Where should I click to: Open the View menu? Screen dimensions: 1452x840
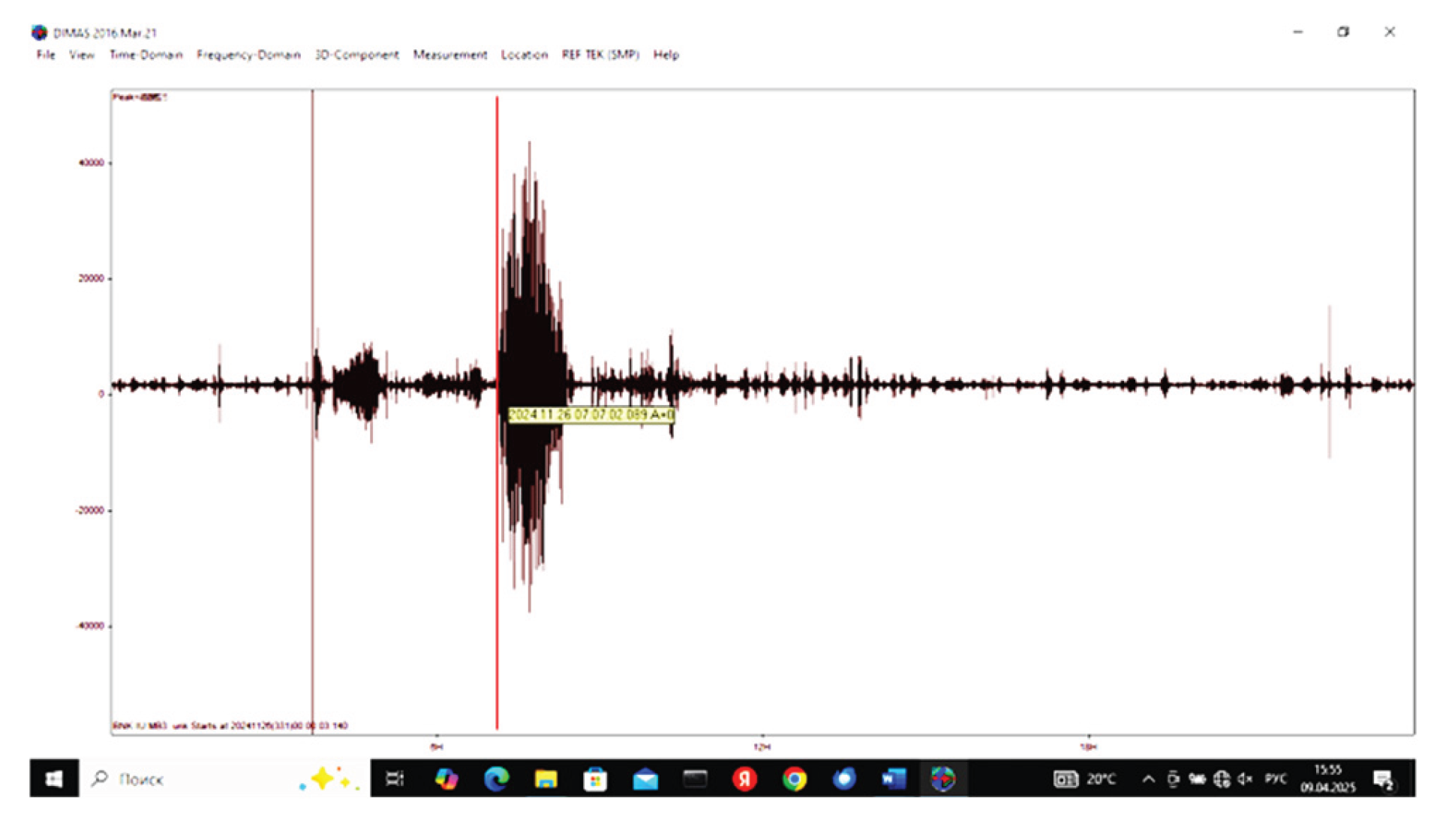(82, 55)
